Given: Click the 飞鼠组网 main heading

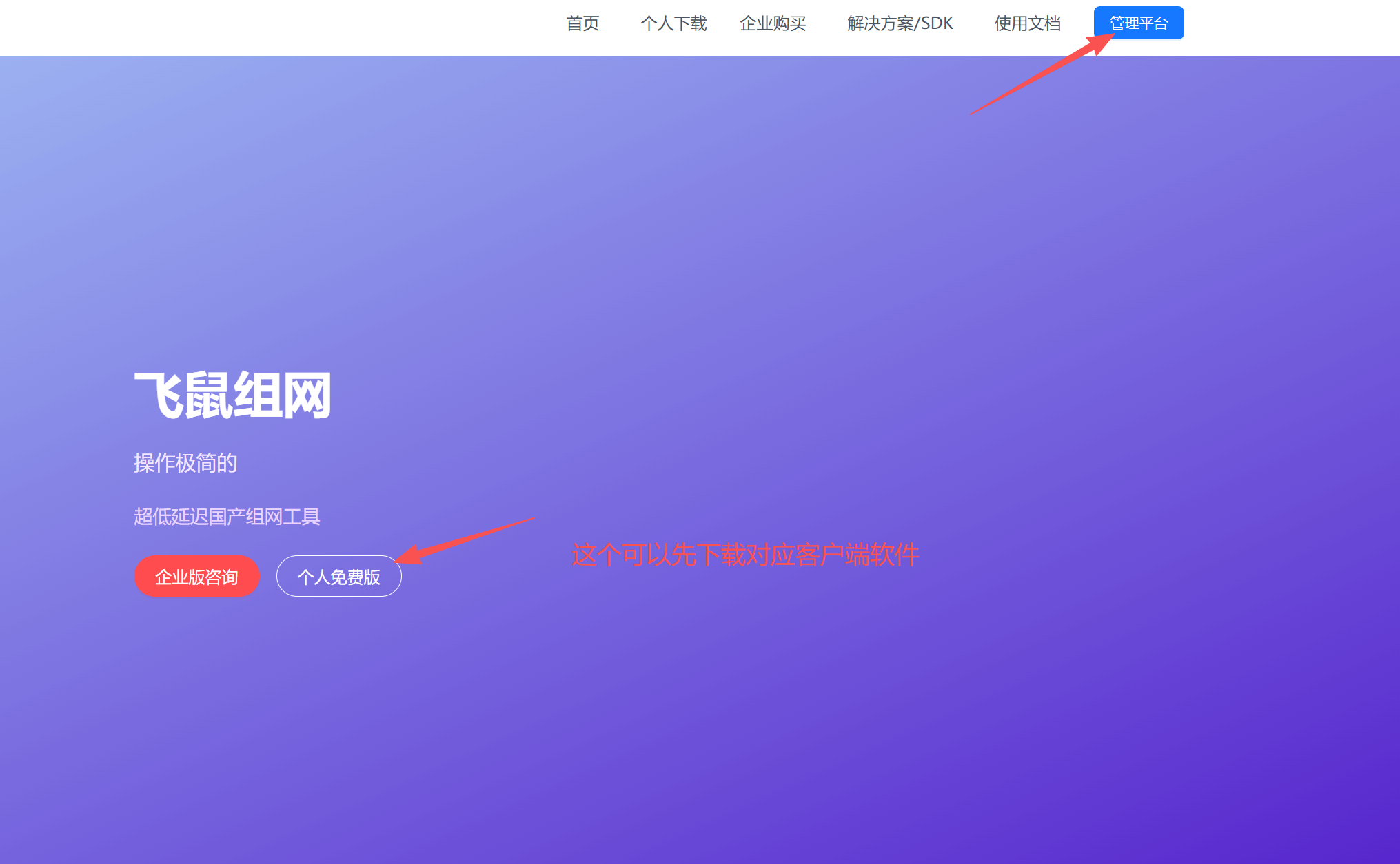Looking at the screenshot, I should (x=233, y=395).
